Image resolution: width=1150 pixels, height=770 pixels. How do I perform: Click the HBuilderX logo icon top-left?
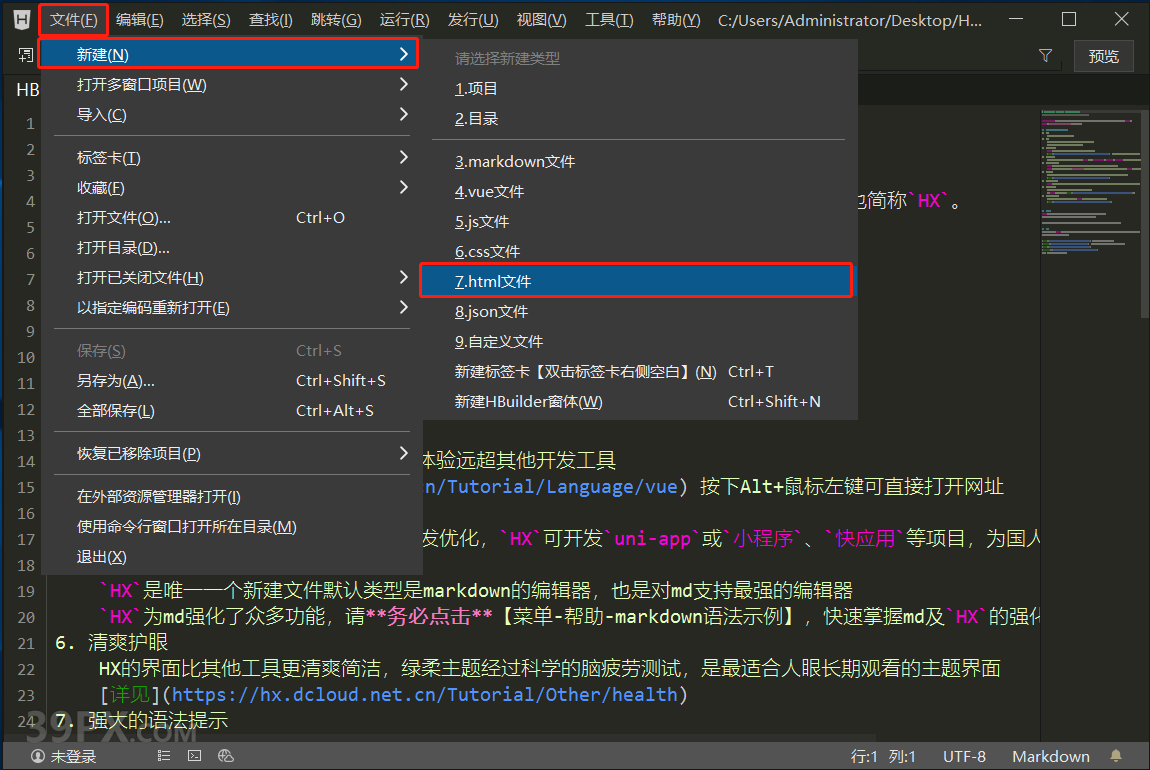[20, 18]
